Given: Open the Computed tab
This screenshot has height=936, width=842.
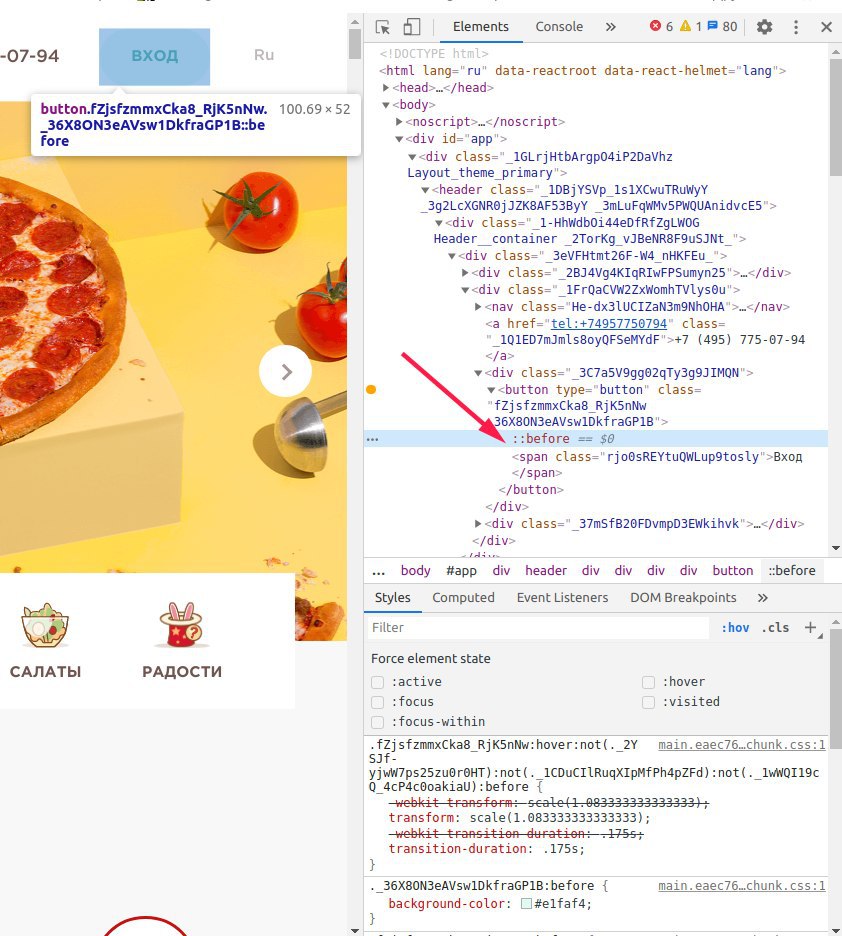Looking at the screenshot, I should pyautogui.click(x=463, y=598).
